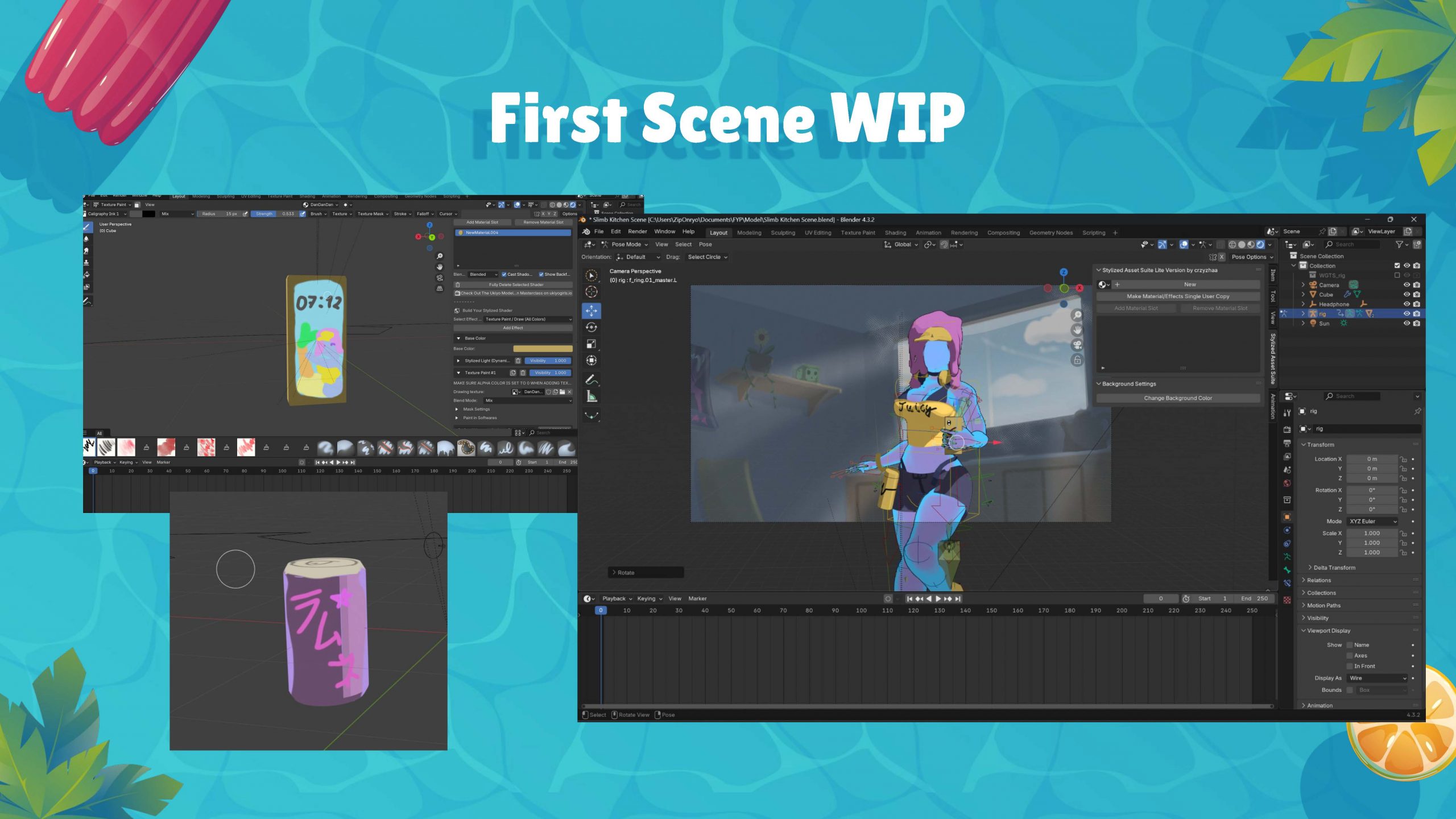Select the Fill bucket tool in Texture Paint window
The width and height of the screenshot is (1456, 819).
click(x=87, y=275)
